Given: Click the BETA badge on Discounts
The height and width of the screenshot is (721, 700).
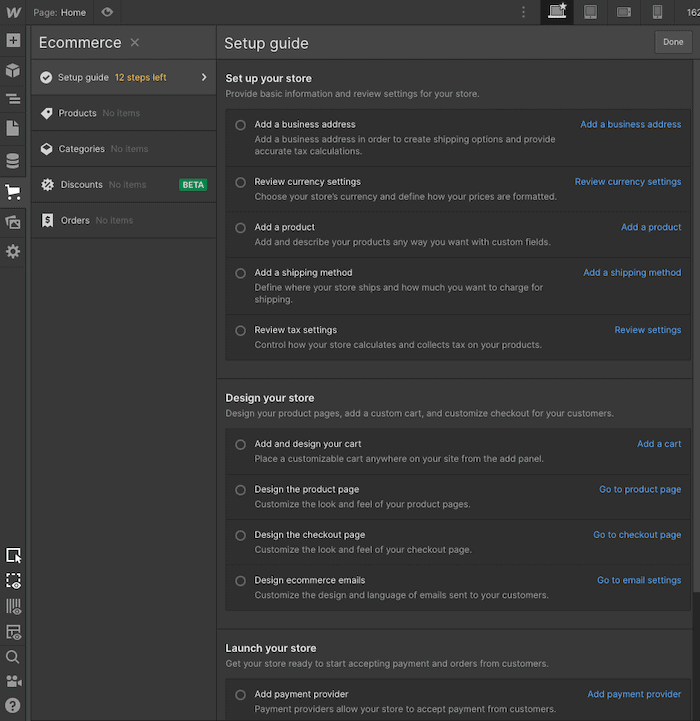Looking at the screenshot, I should [x=193, y=185].
